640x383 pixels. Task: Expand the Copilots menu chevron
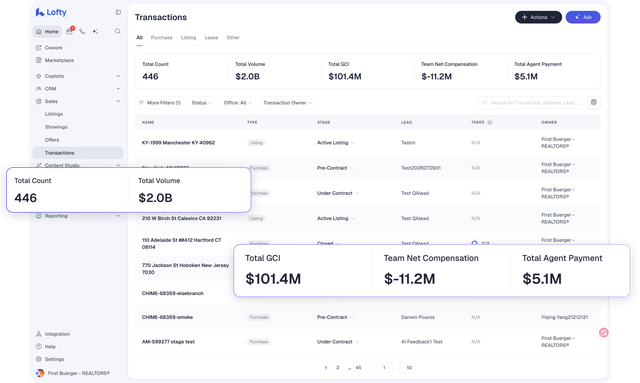click(118, 76)
